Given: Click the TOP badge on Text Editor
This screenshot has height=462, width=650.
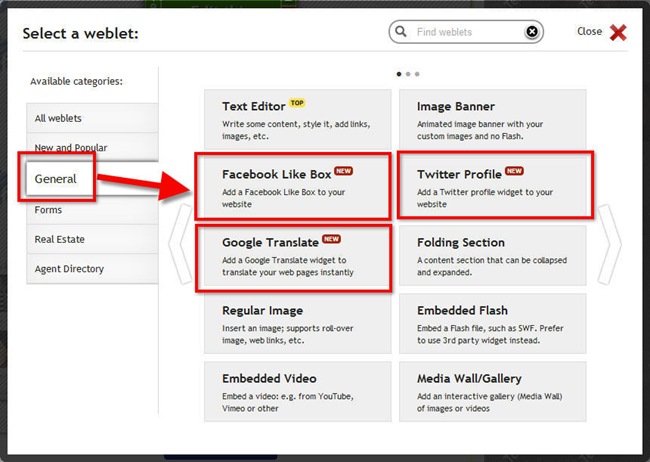Looking at the screenshot, I should (297, 103).
